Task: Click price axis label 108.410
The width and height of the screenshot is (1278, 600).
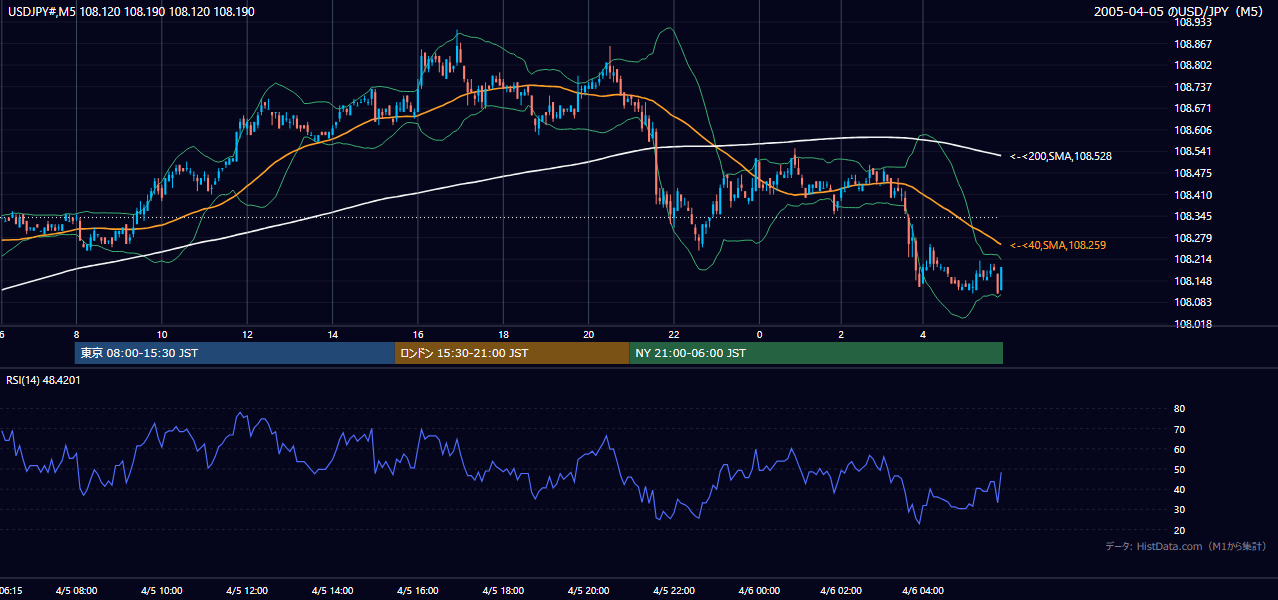Action: pyautogui.click(x=1195, y=195)
